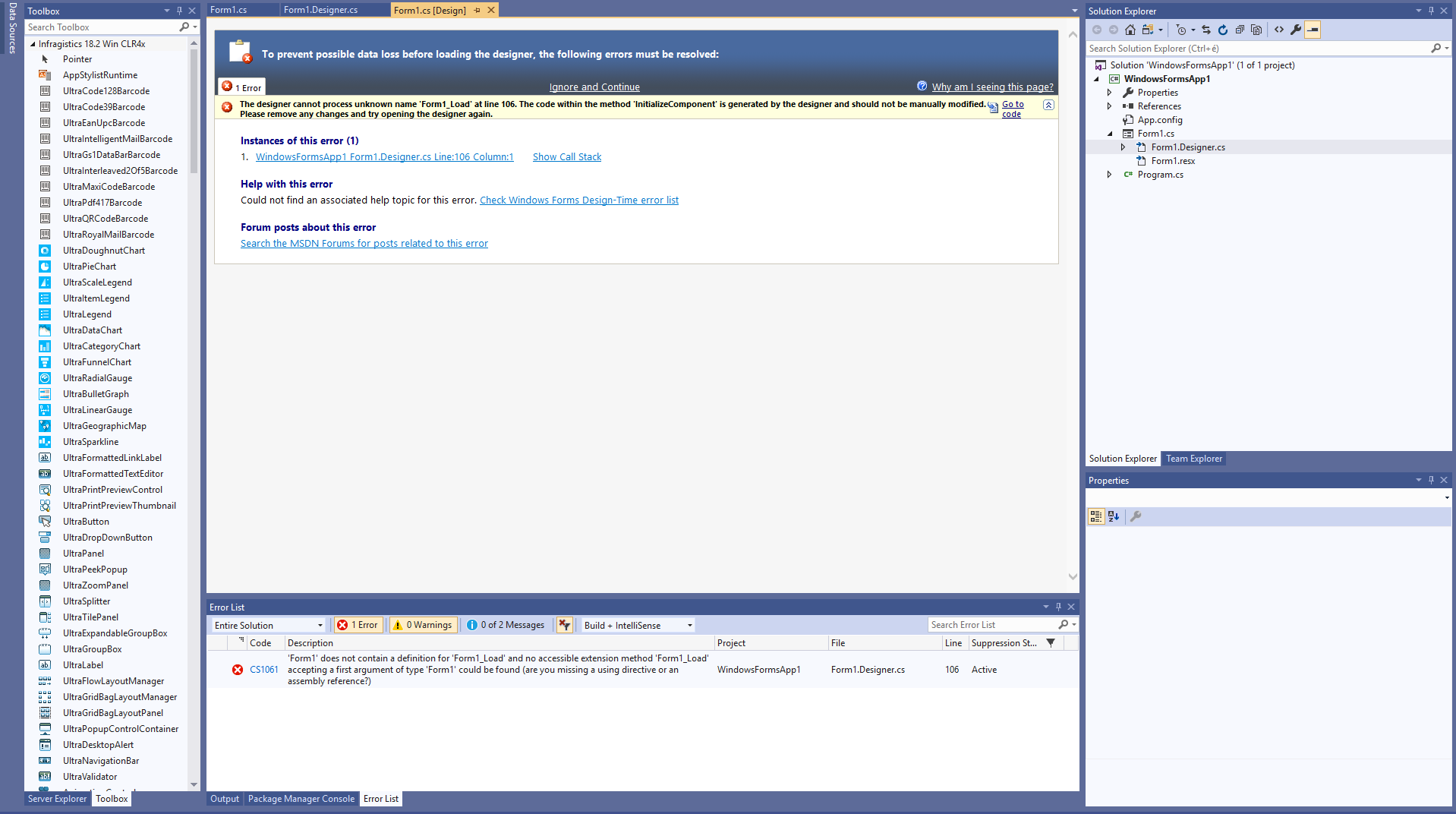Viewport: 1456px width, 814px height.
Task: Pin the Form1.cs [Design] tab
Action: click(477, 10)
